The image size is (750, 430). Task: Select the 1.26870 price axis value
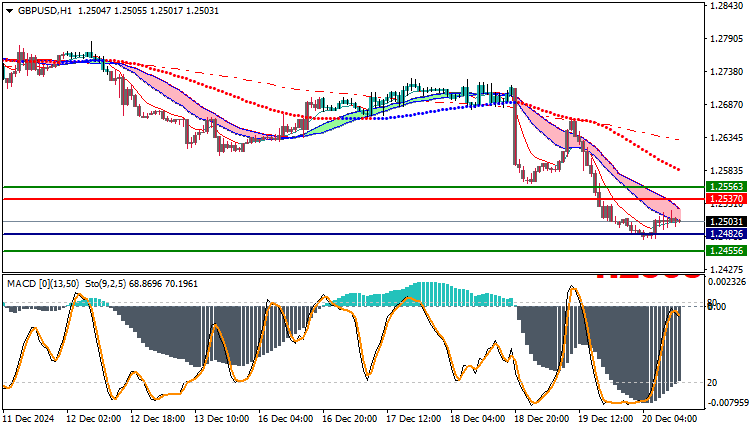point(727,105)
